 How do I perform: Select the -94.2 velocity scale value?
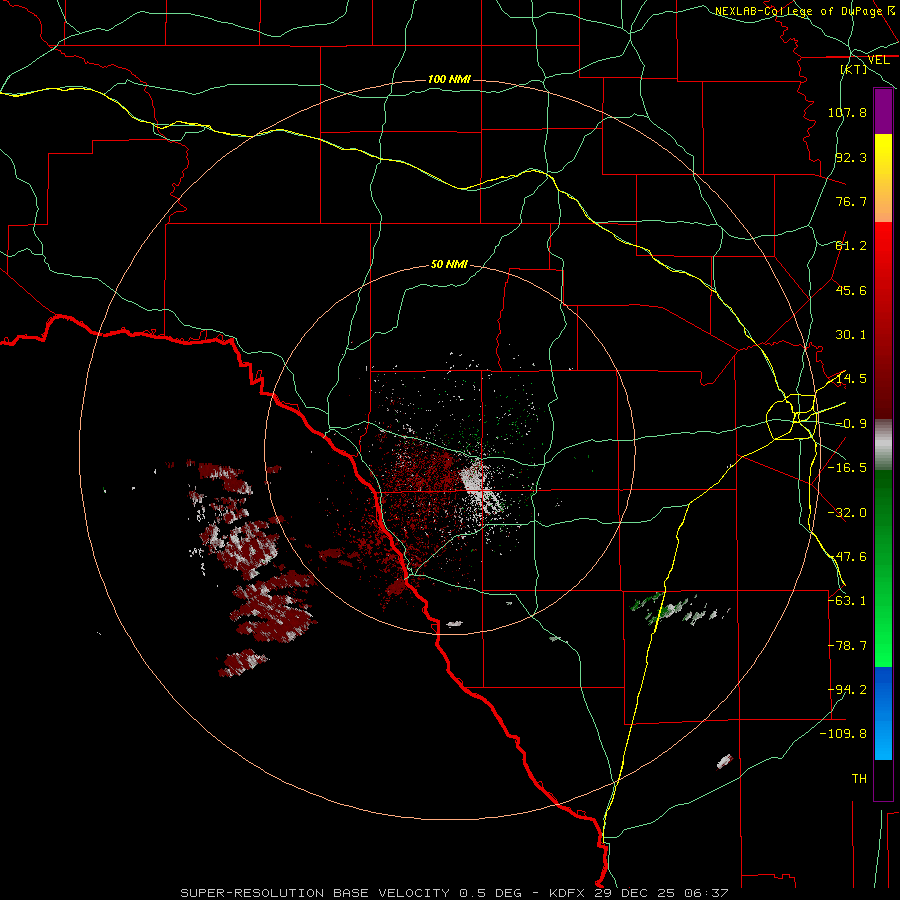pyautogui.click(x=847, y=690)
